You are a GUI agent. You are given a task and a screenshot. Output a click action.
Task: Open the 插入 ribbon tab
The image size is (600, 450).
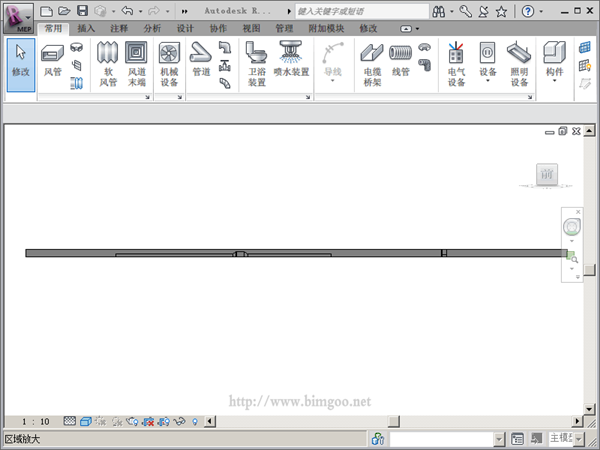coord(86,28)
